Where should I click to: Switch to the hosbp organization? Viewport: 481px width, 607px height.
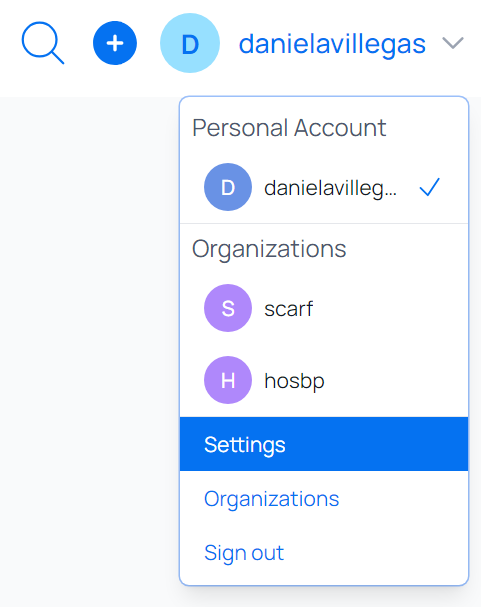tap(324, 380)
